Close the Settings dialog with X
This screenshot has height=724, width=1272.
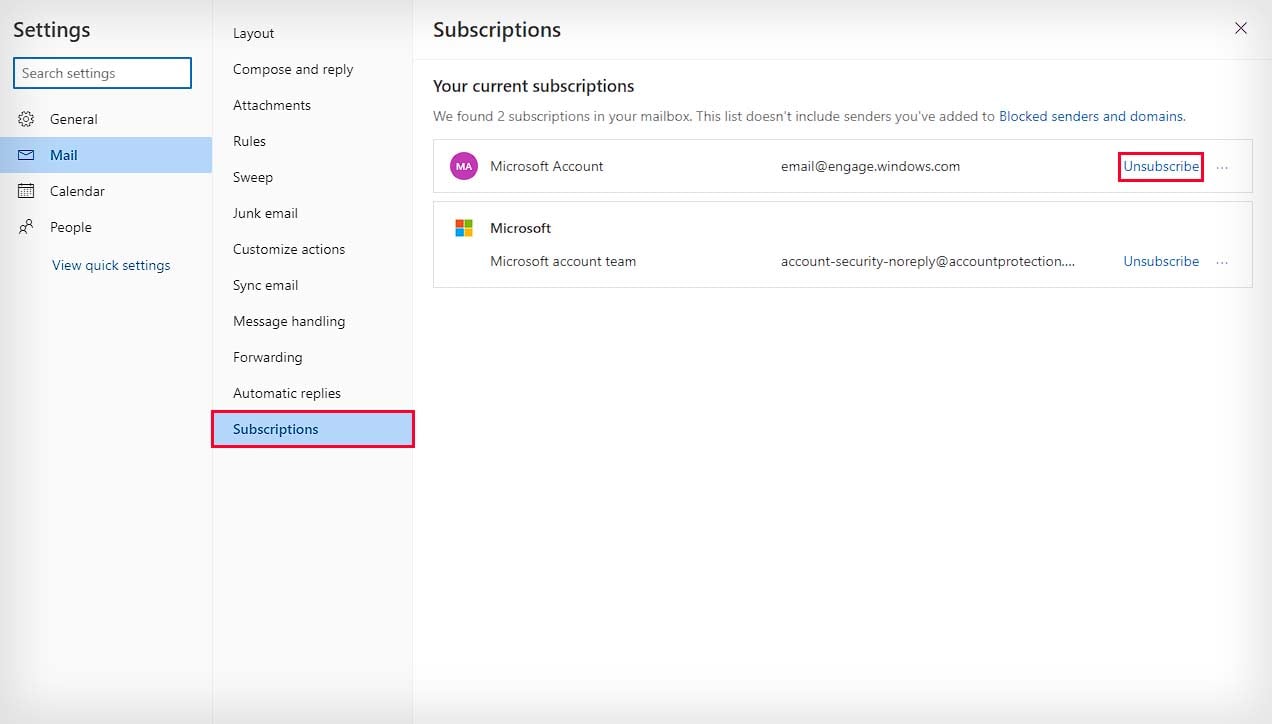pyautogui.click(x=1241, y=28)
